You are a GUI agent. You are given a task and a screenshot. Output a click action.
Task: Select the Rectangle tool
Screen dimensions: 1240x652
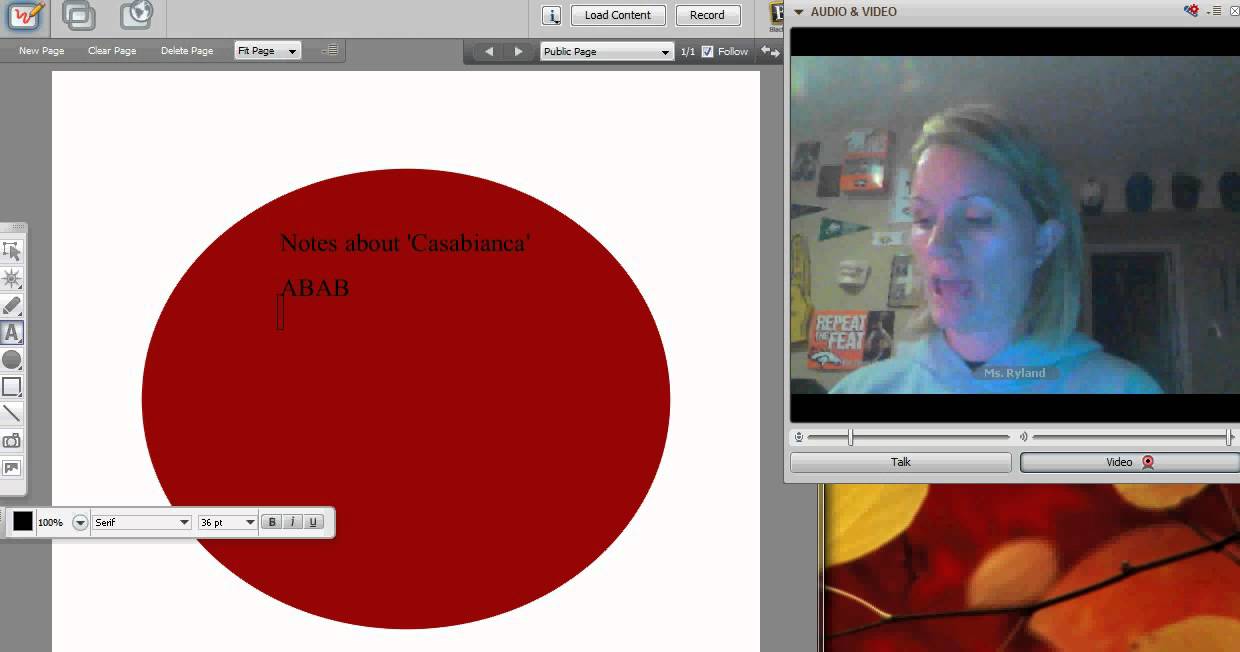coord(12,387)
